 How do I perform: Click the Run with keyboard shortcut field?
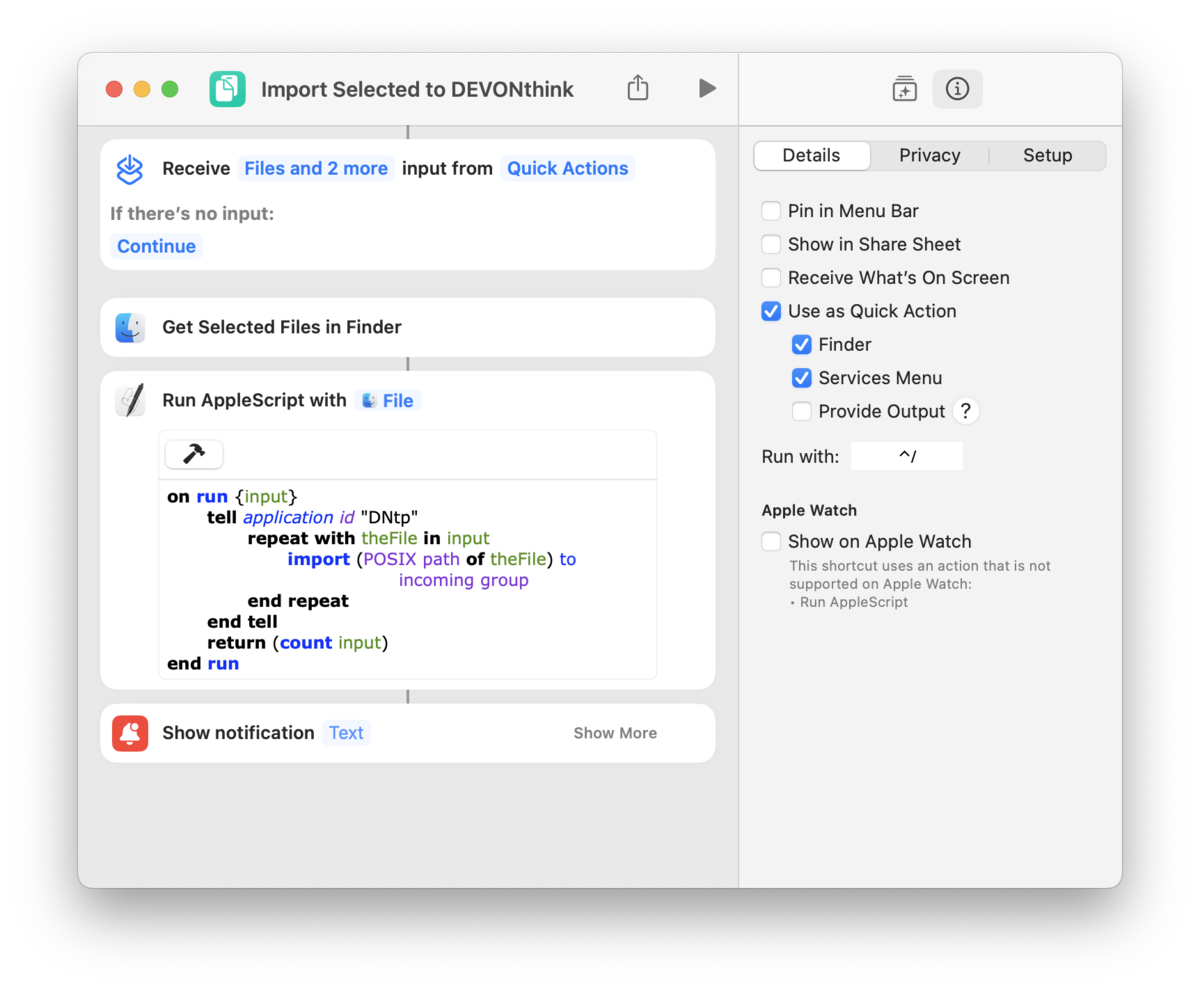(906, 456)
